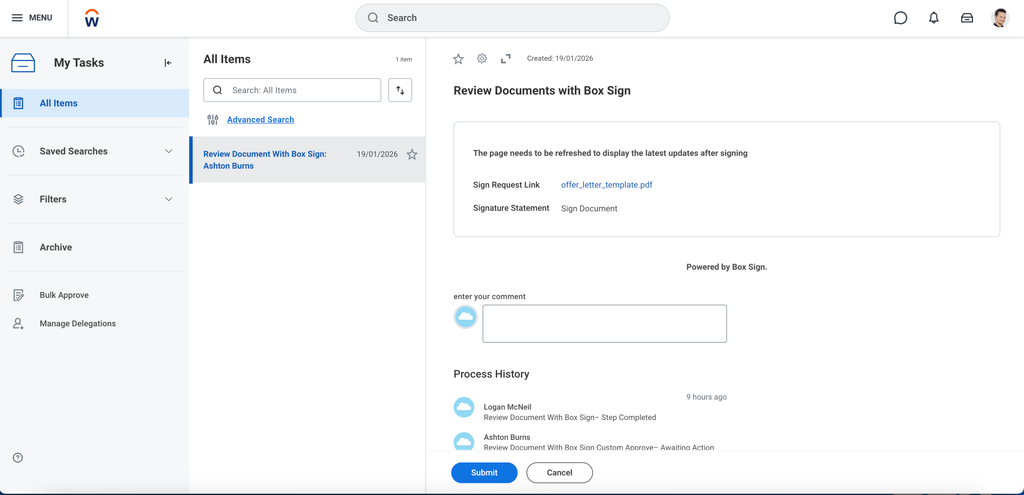The image size is (1024, 495).
Task: Open the user profile avatar
Action: tap(1000, 18)
